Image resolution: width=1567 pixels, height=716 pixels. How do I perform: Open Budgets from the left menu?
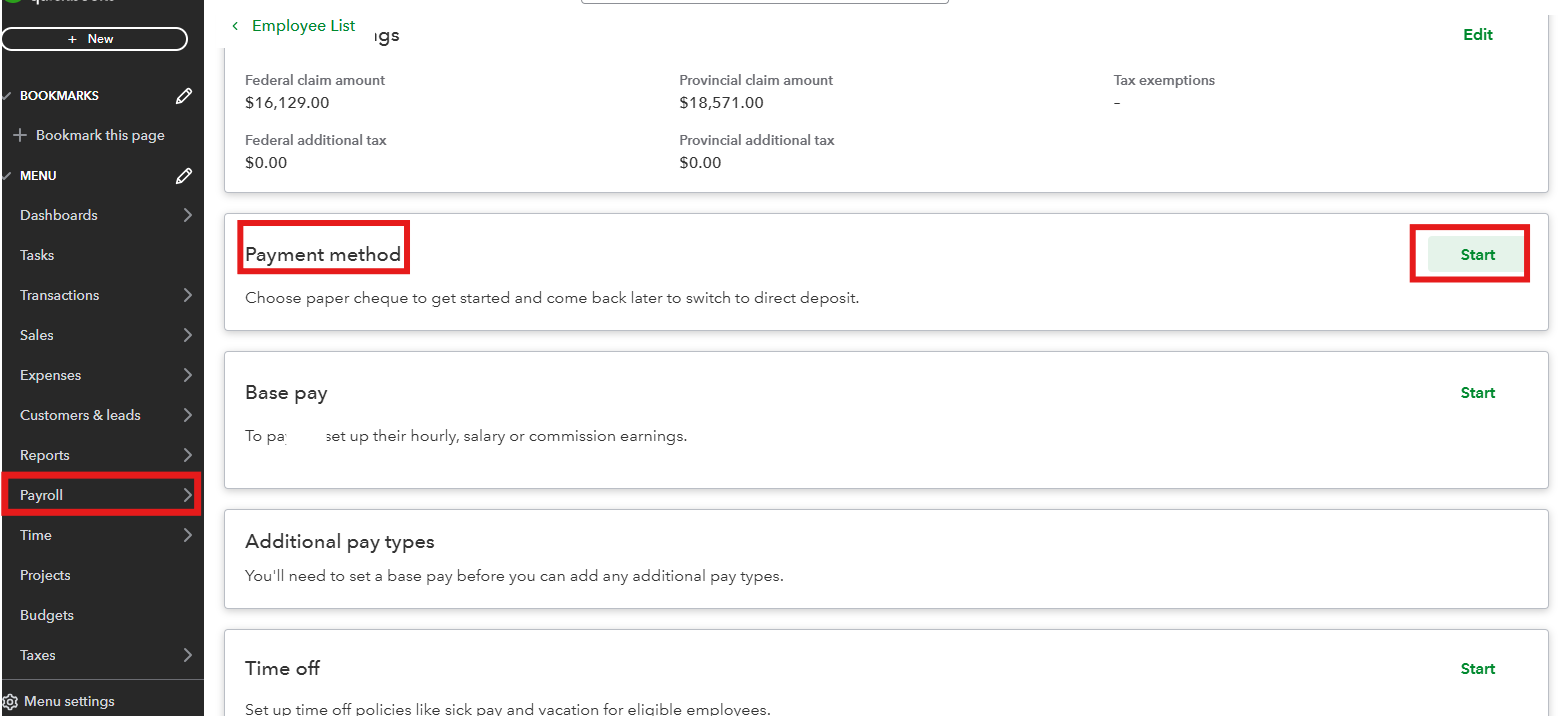[47, 615]
